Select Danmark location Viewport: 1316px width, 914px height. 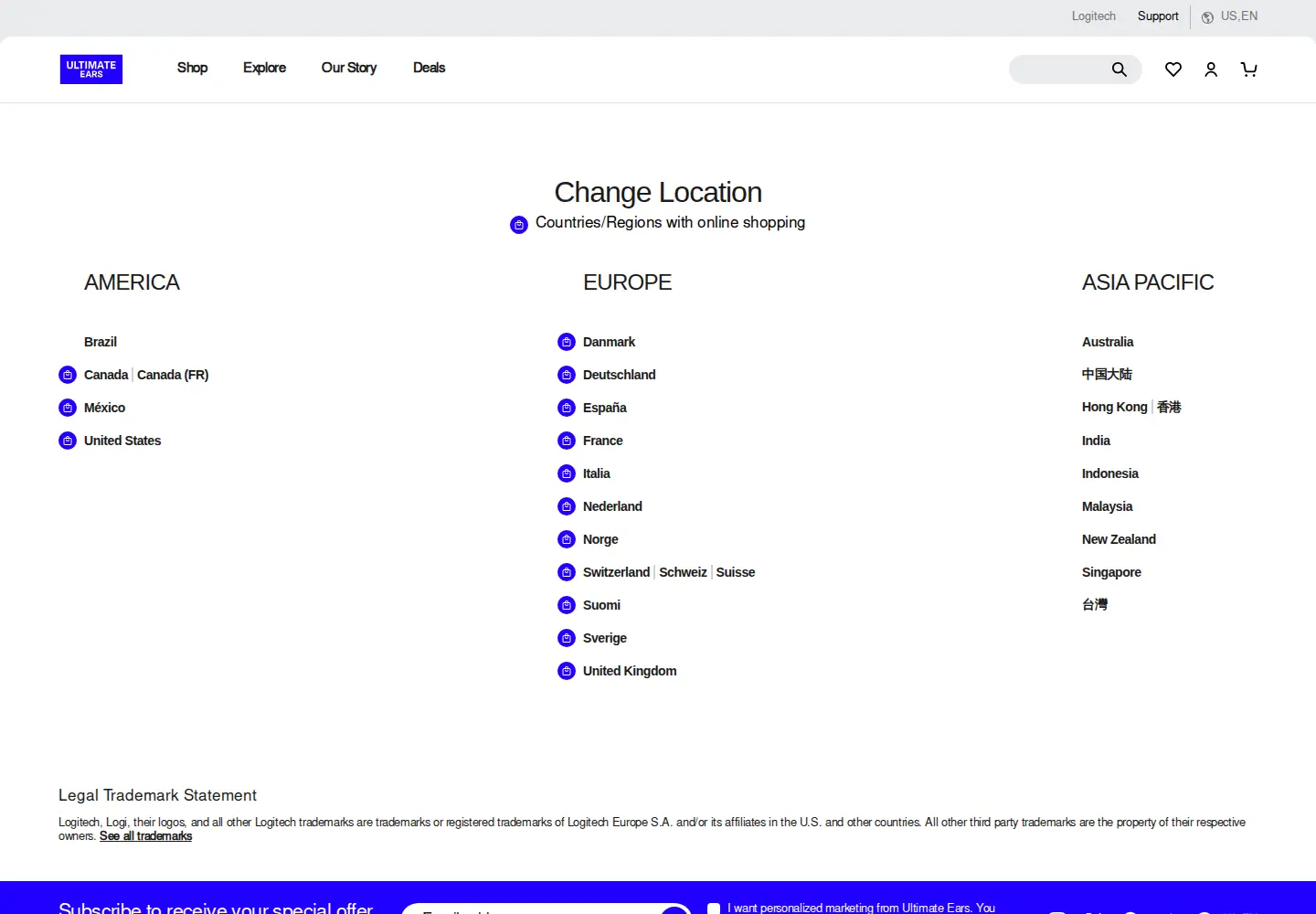click(x=609, y=342)
